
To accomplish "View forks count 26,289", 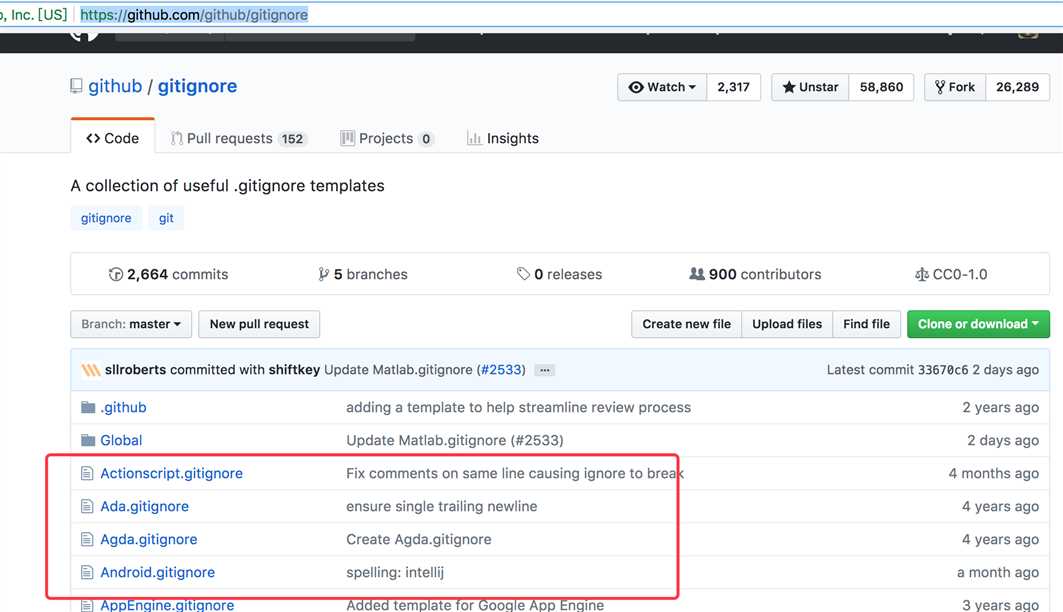I will point(1018,87).
